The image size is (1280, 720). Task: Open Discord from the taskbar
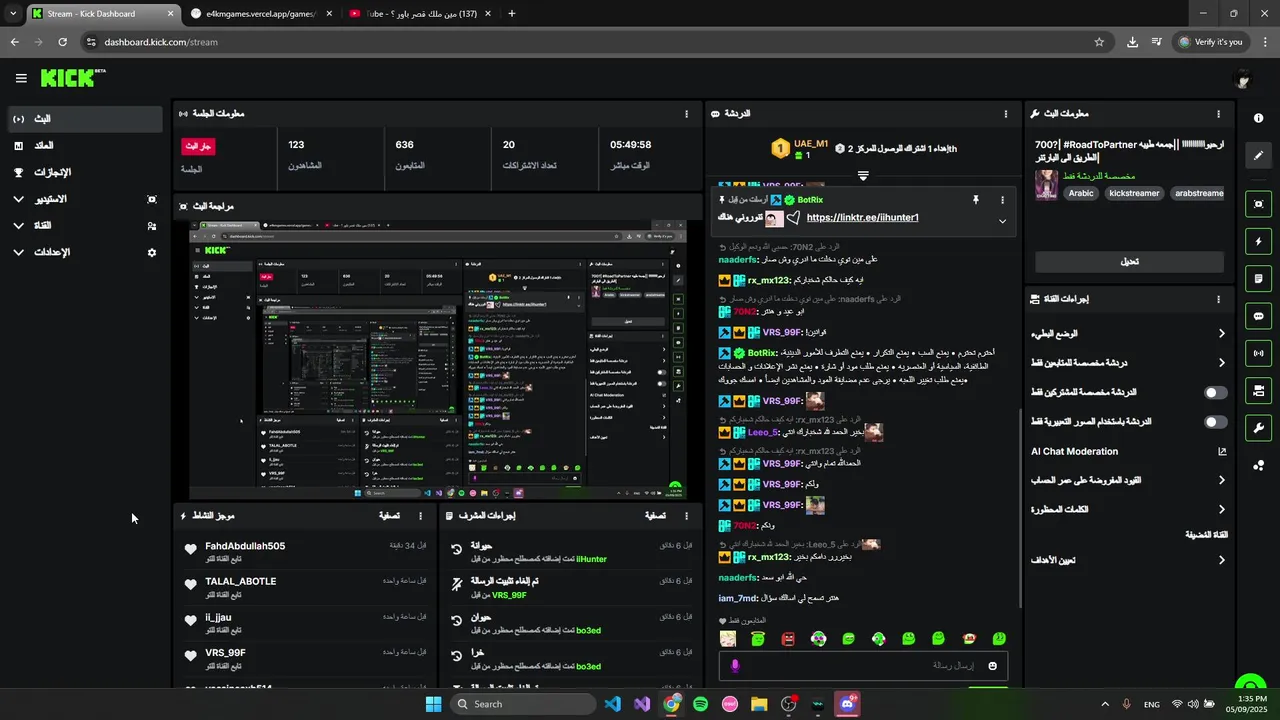[x=848, y=704]
